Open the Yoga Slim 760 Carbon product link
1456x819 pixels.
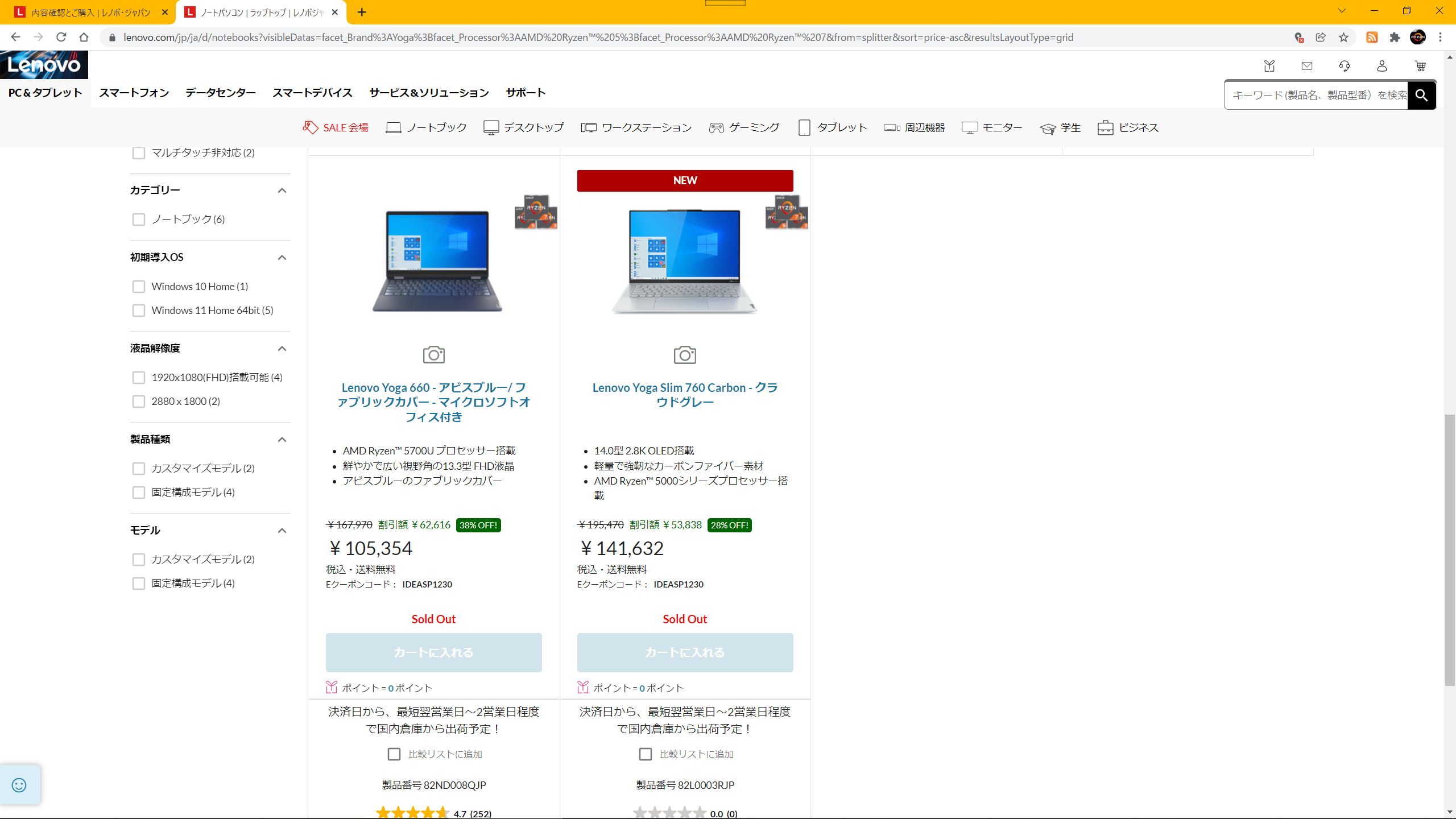[685, 395]
